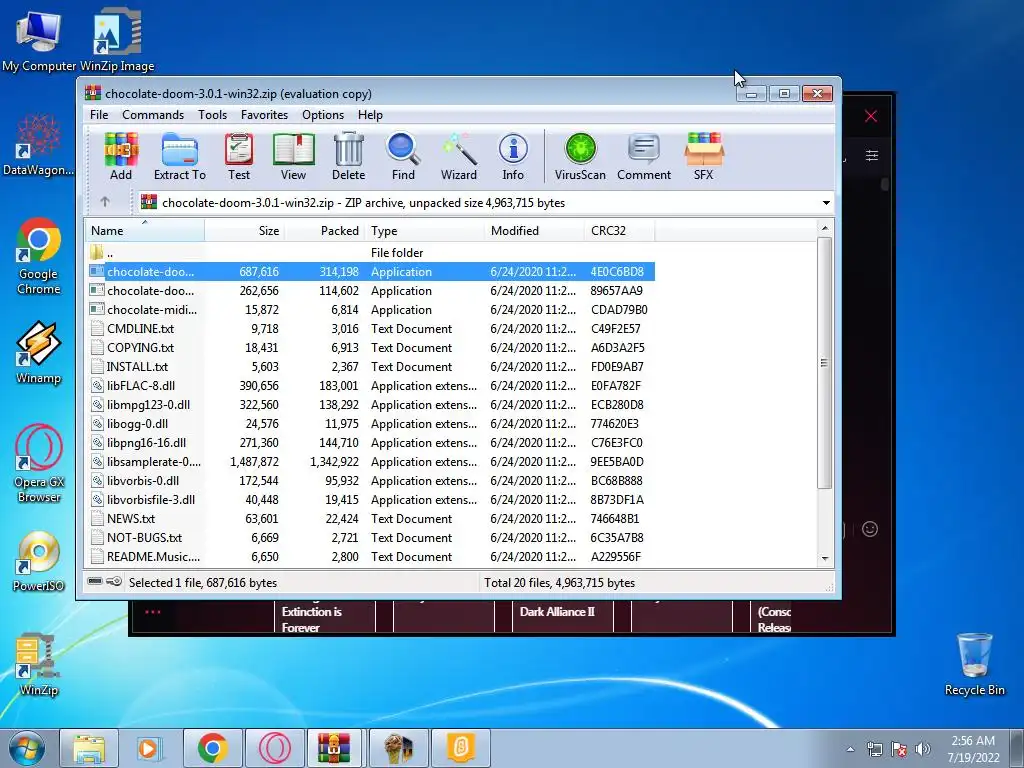The width and height of the screenshot is (1024, 768).
Task: Open the File menu
Action: coord(99,115)
